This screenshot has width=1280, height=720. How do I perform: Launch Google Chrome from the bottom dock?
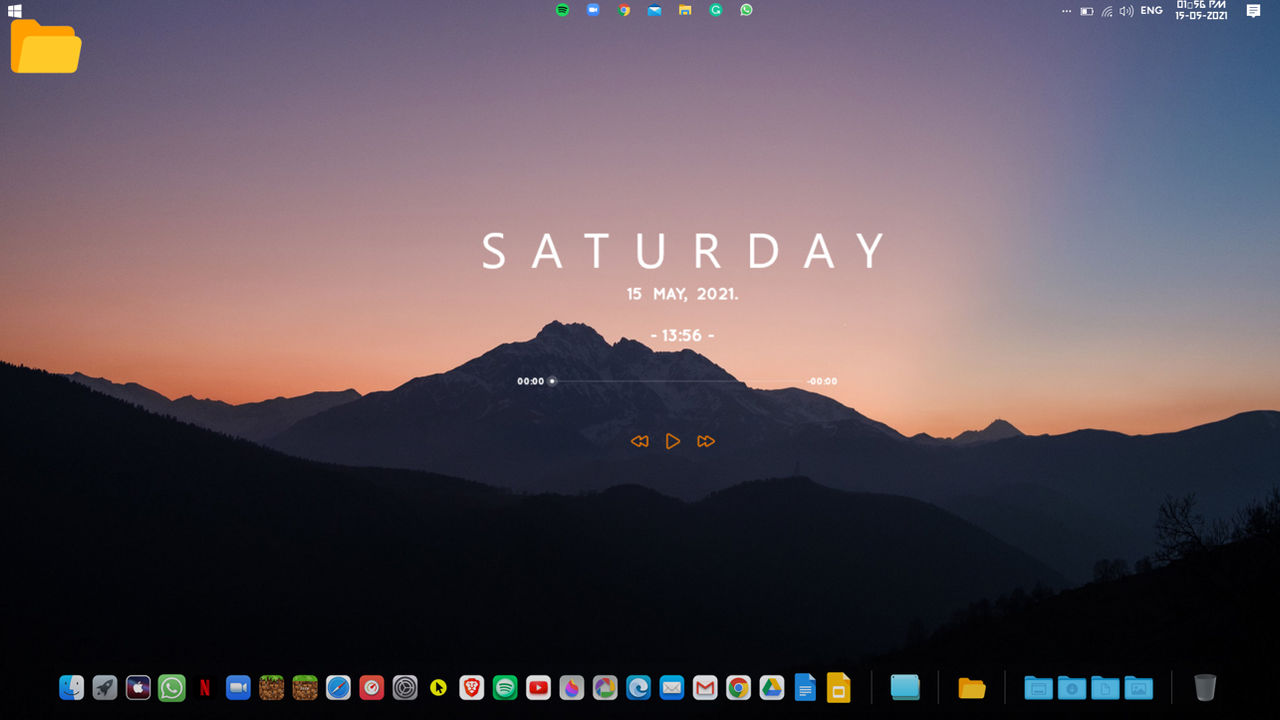coord(738,687)
